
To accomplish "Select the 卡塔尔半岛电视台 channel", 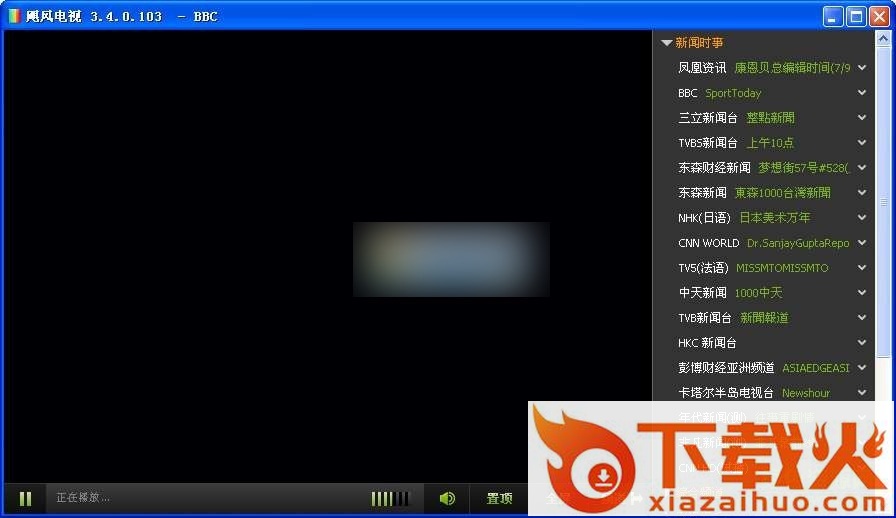I will coord(726,393).
